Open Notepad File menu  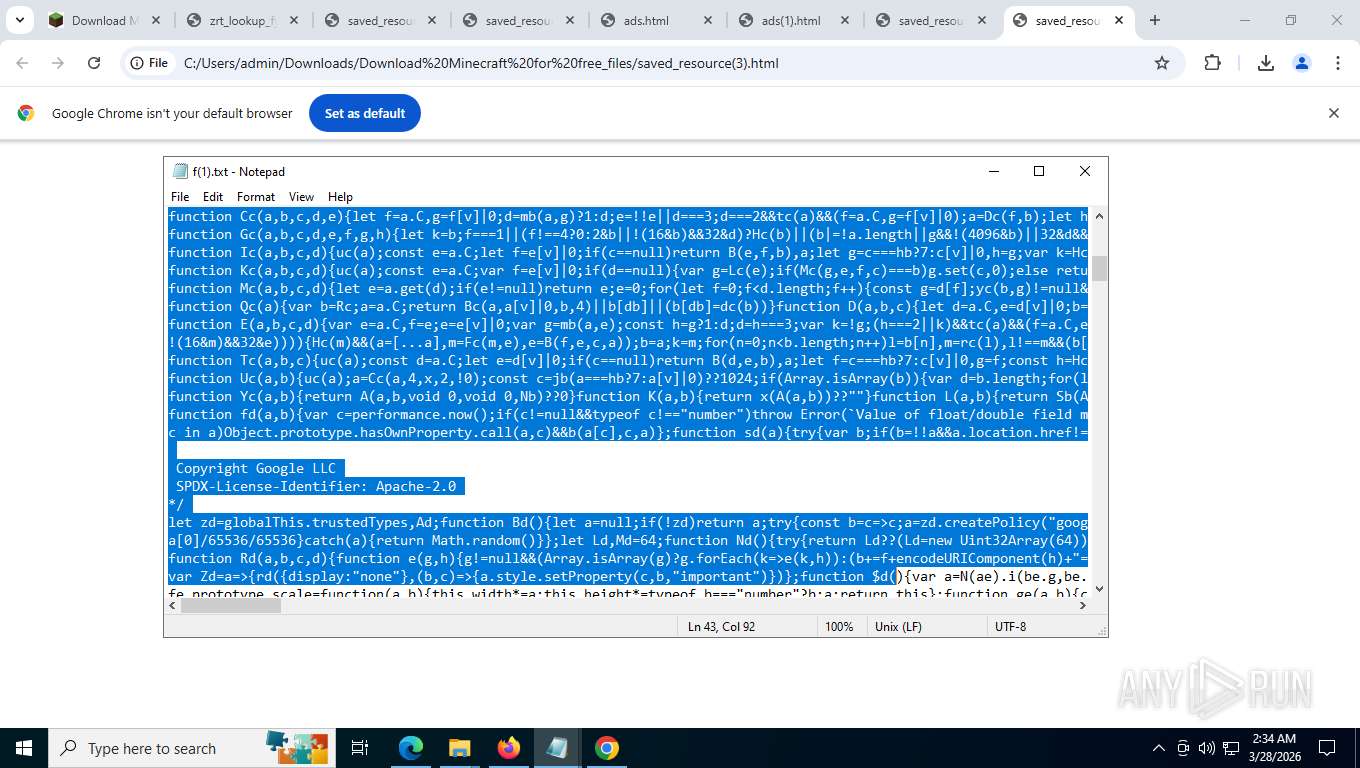(180, 197)
